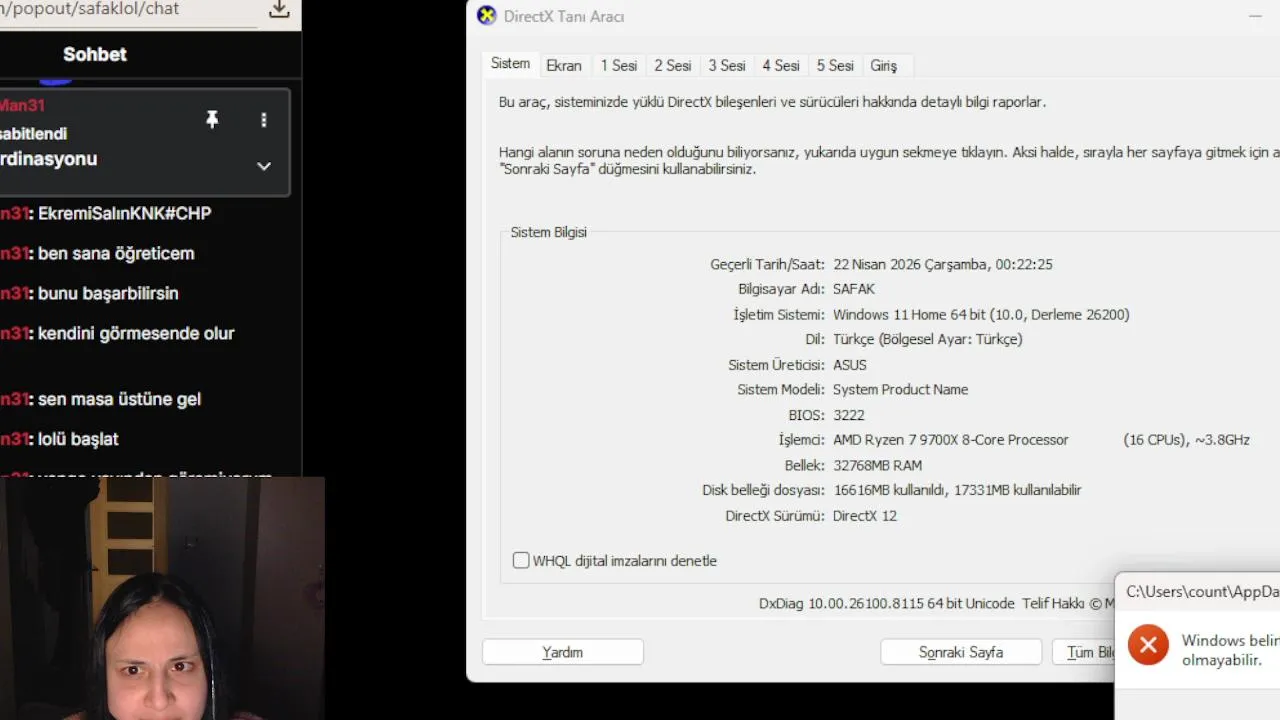
Task: Click memory value "32768MB RAM"
Action: click(x=878, y=465)
